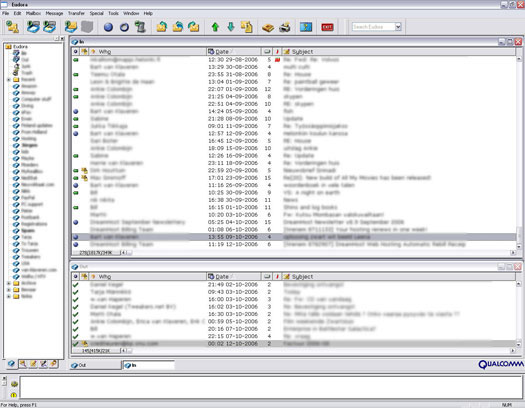Click the hollow ring toolbar icon
The height and width of the screenshot is (408, 525).
[x=124, y=27]
